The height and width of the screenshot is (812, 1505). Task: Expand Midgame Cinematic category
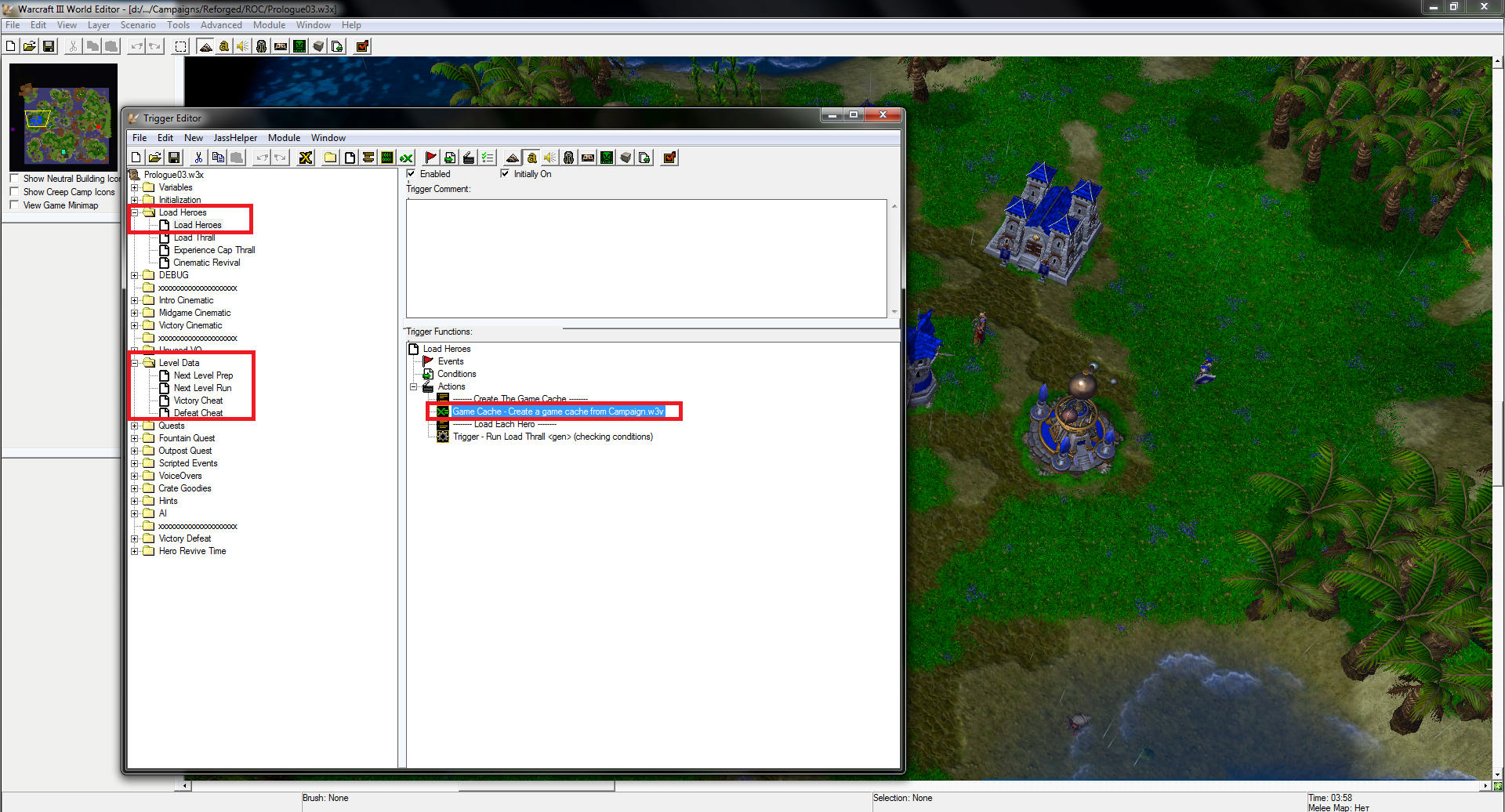pyautogui.click(x=135, y=313)
